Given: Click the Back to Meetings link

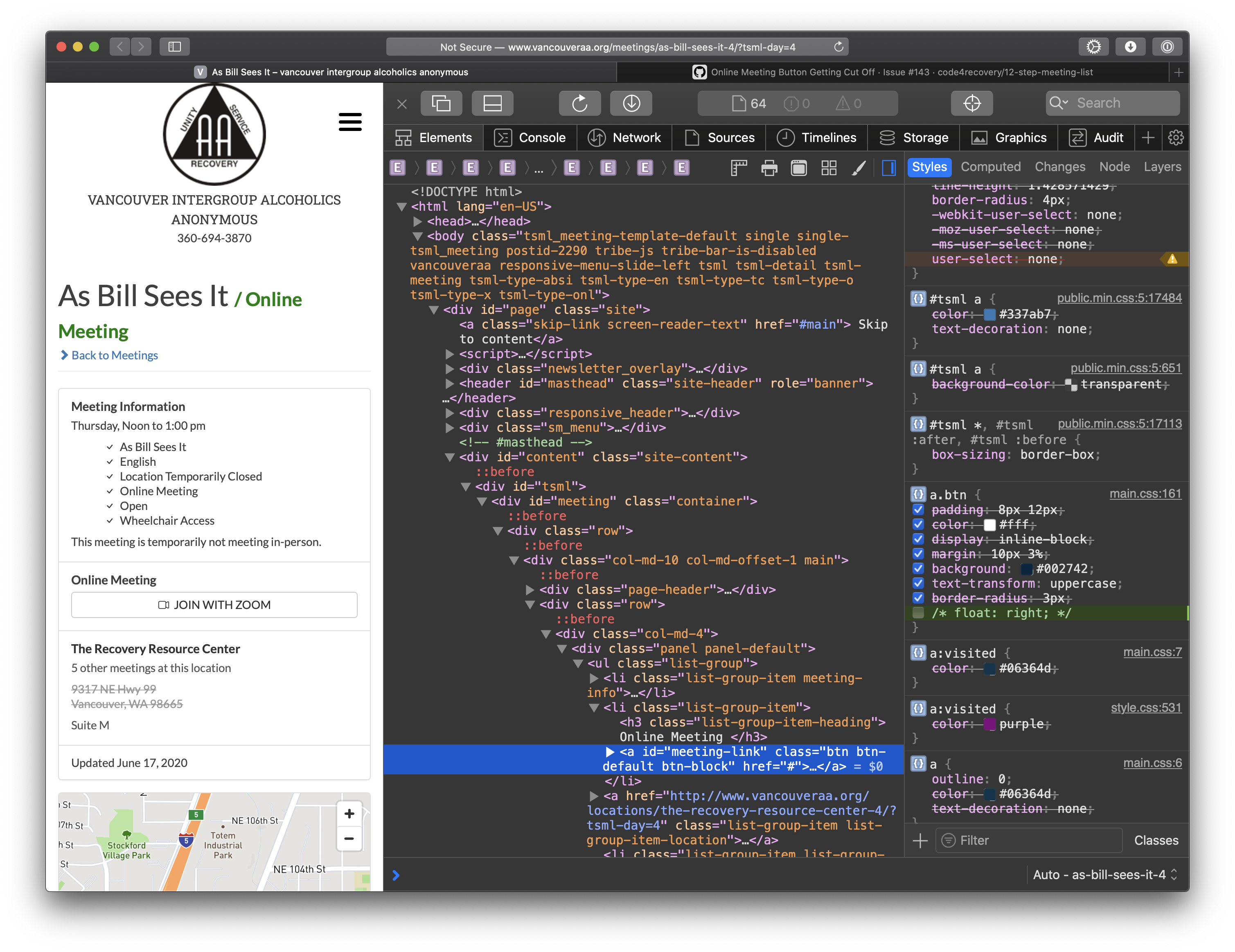Looking at the screenshot, I should (x=114, y=355).
